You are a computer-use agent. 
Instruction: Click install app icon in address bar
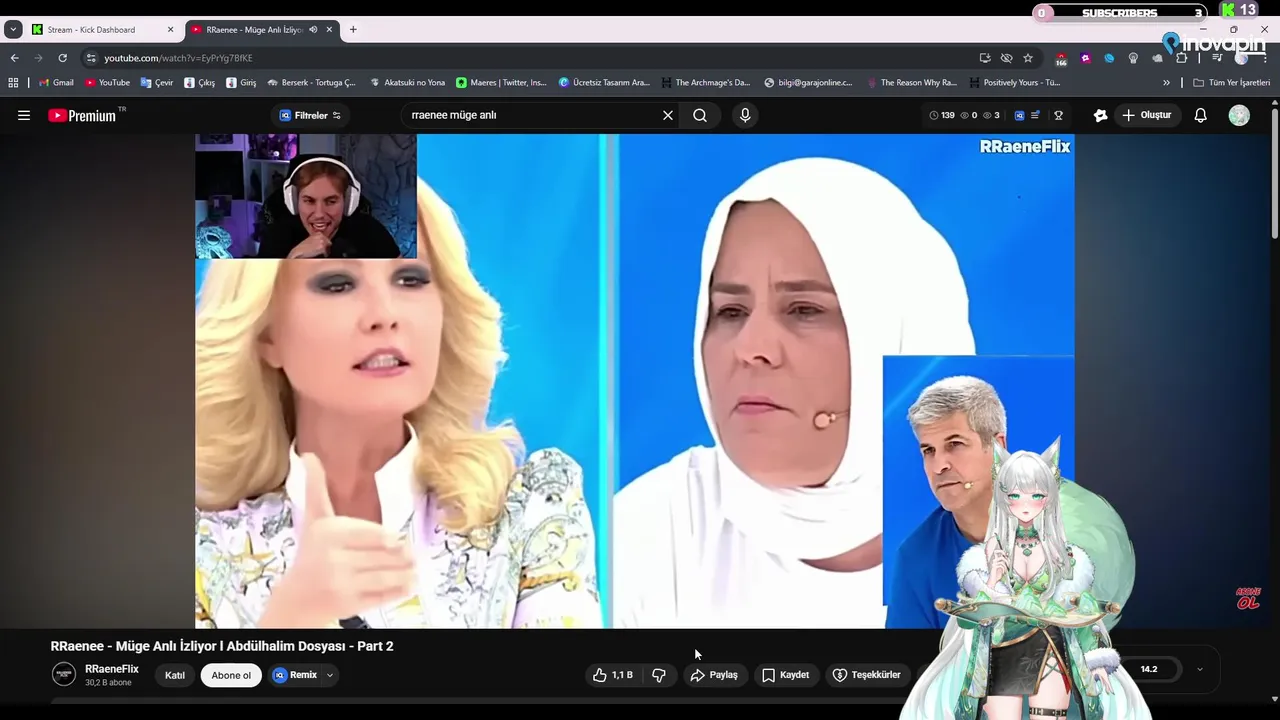pos(985,58)
